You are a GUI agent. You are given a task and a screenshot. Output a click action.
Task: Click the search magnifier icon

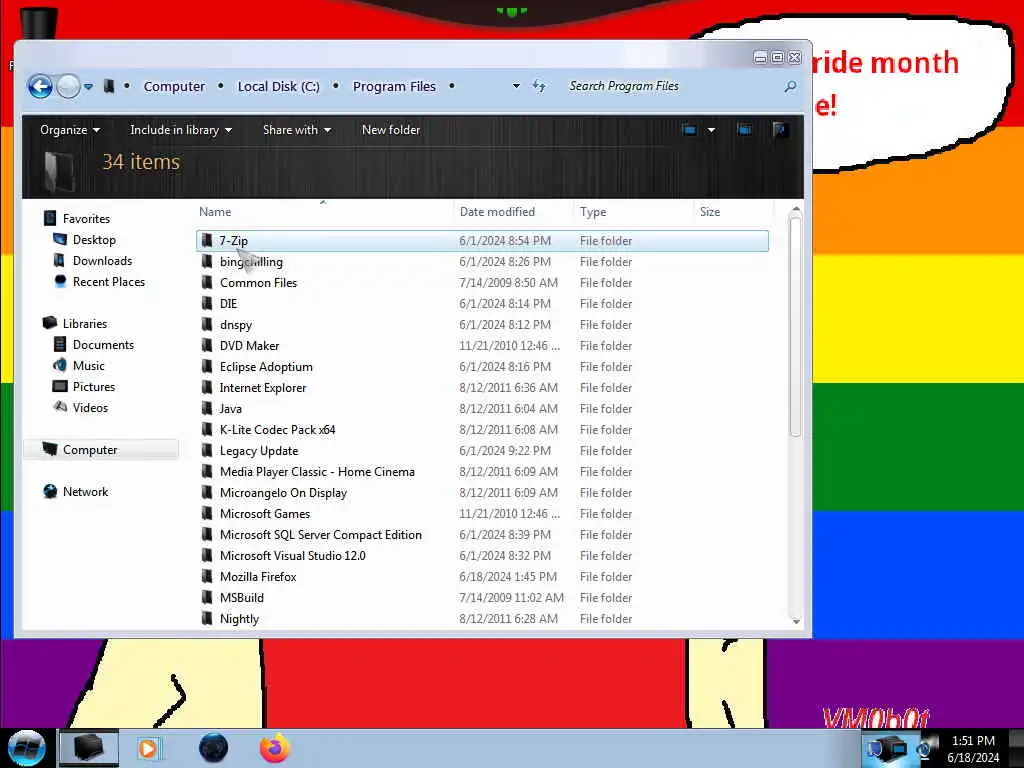pyautogui.click(x=790, y=86)
